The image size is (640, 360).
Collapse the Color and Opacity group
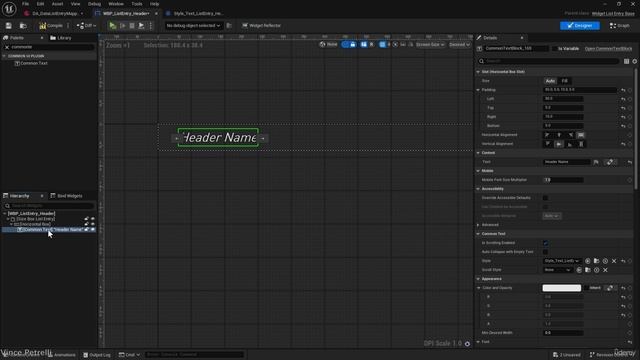click(x=479, y=288)
